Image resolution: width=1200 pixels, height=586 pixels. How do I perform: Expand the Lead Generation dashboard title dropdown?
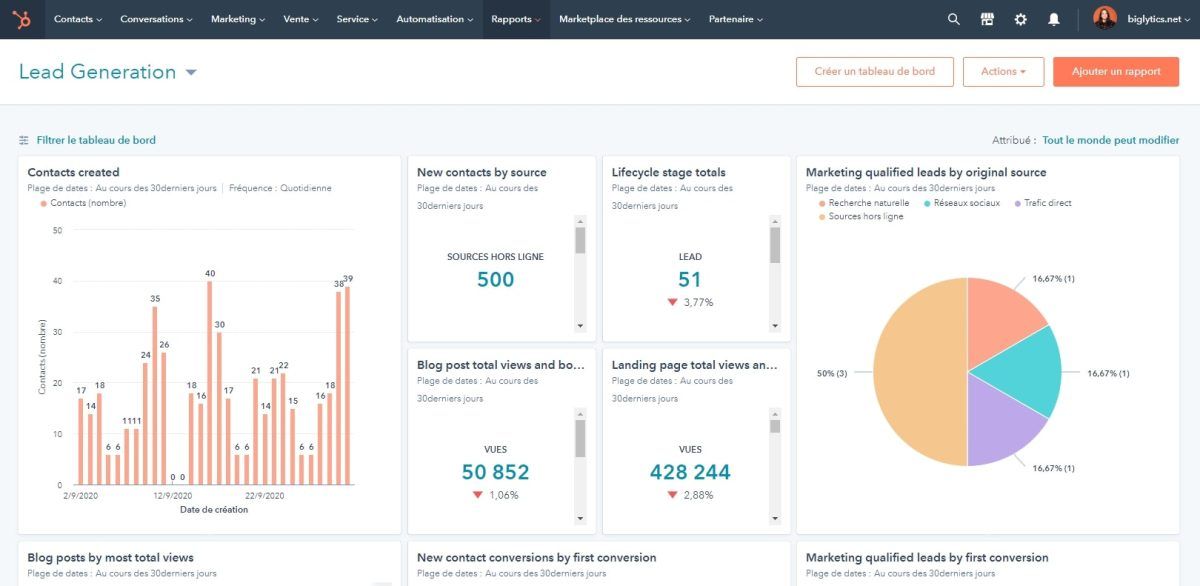[x=190, y=71]
